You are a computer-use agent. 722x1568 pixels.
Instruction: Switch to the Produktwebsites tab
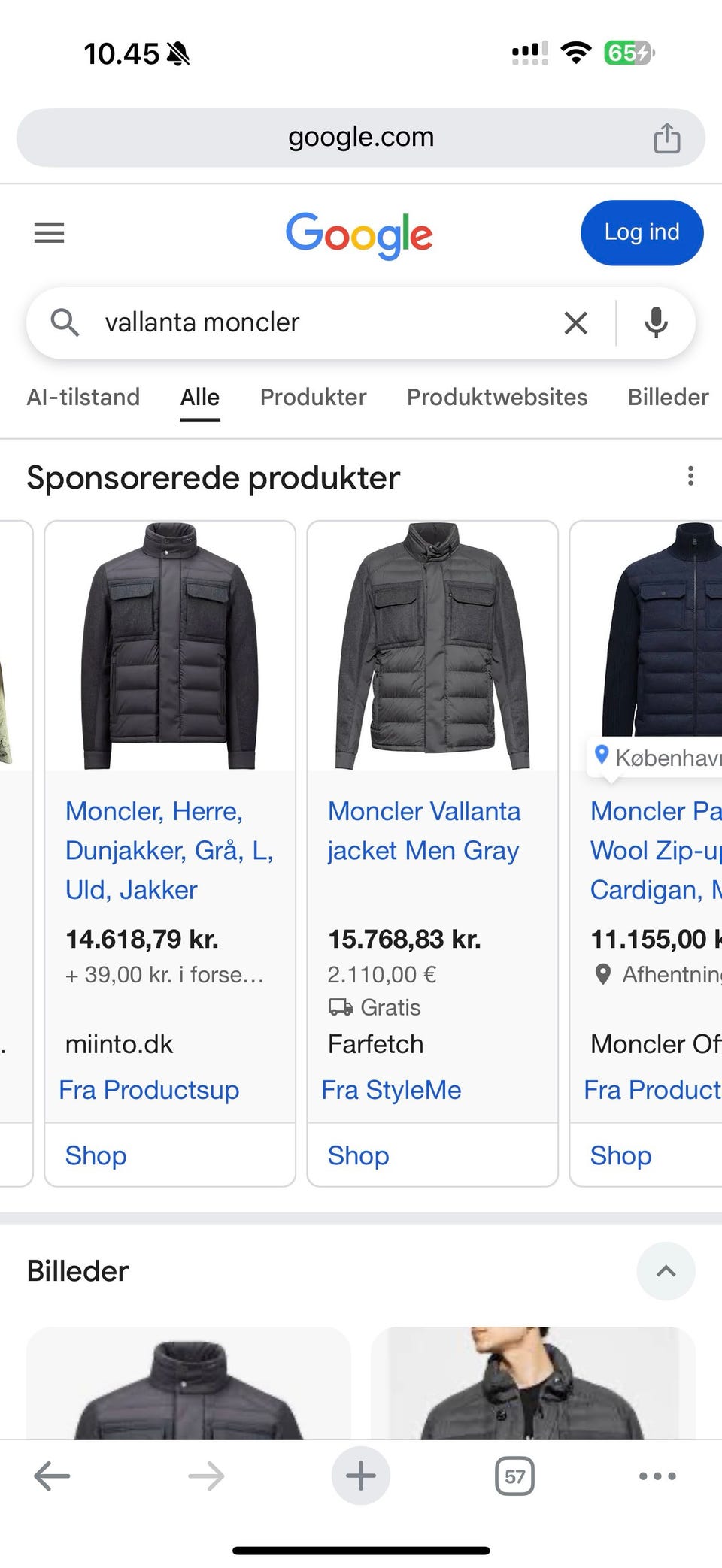click(497, 397)
